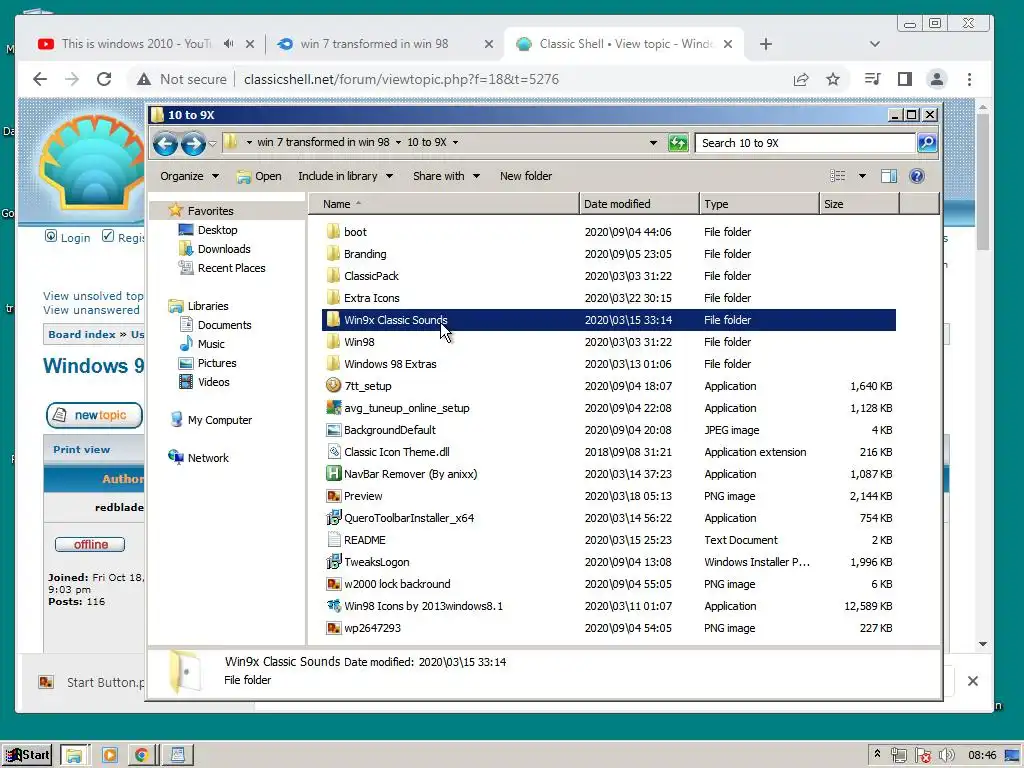Screen dimensions: 1024x768
Task: Click the volume icon in system tray
Action: pyautogui.click(x=946, y=755)
